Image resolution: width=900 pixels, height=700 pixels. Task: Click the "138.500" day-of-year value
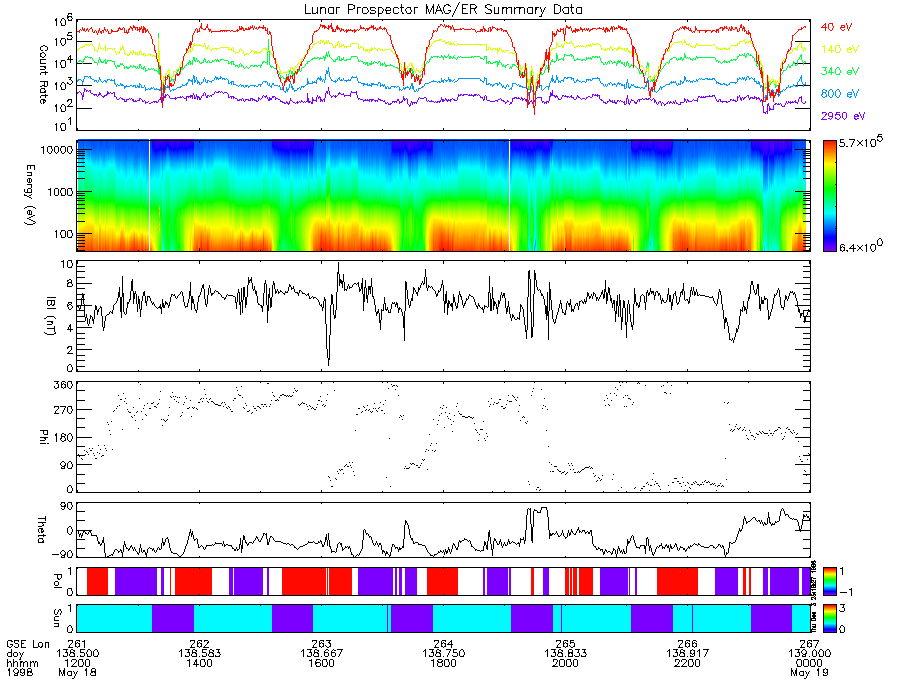pyautogui.click(x=77, y=654)
